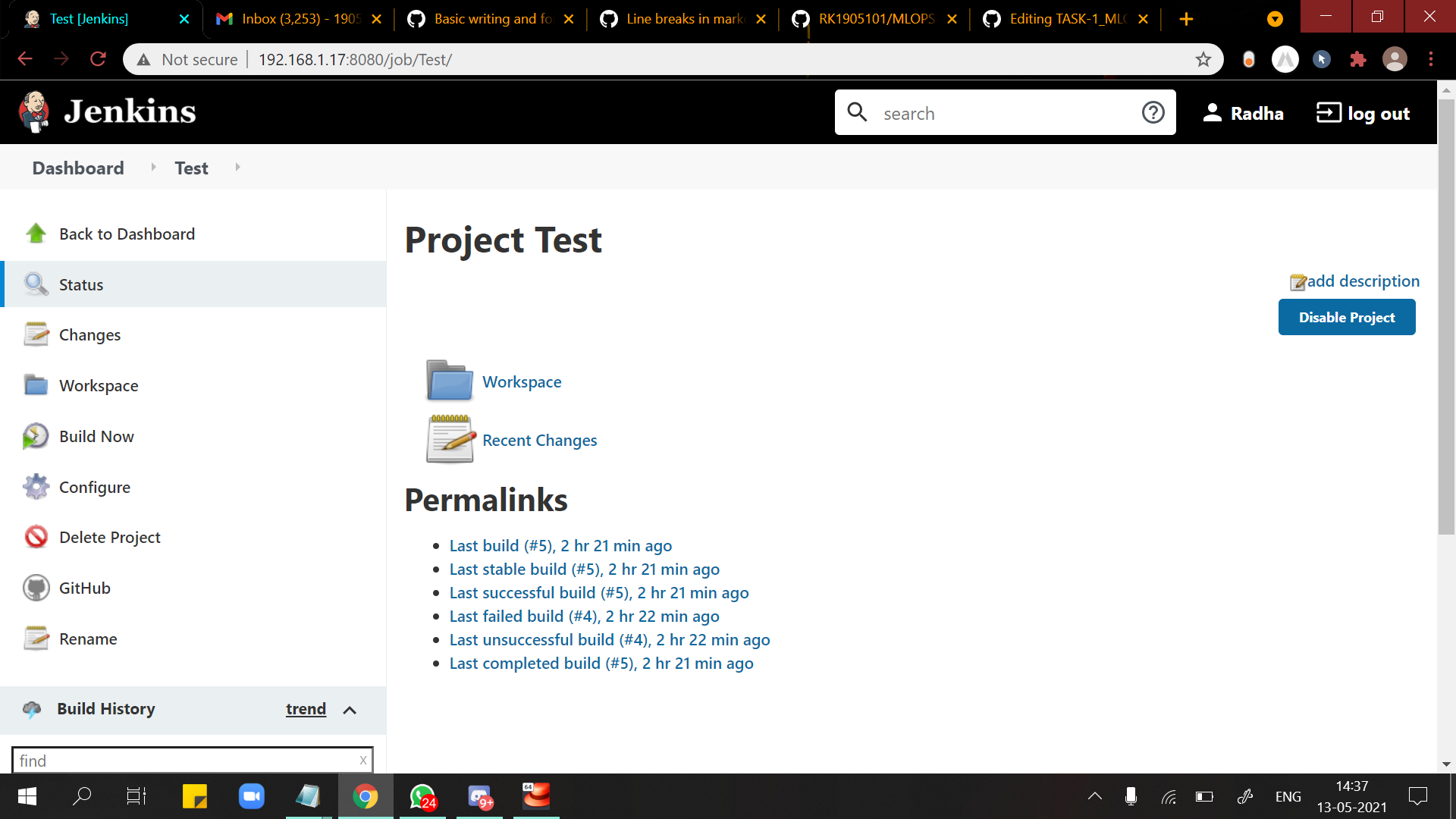1456x819 pixels.
Task: Click the Jenkins search box
Action: tap(1005, 112)
